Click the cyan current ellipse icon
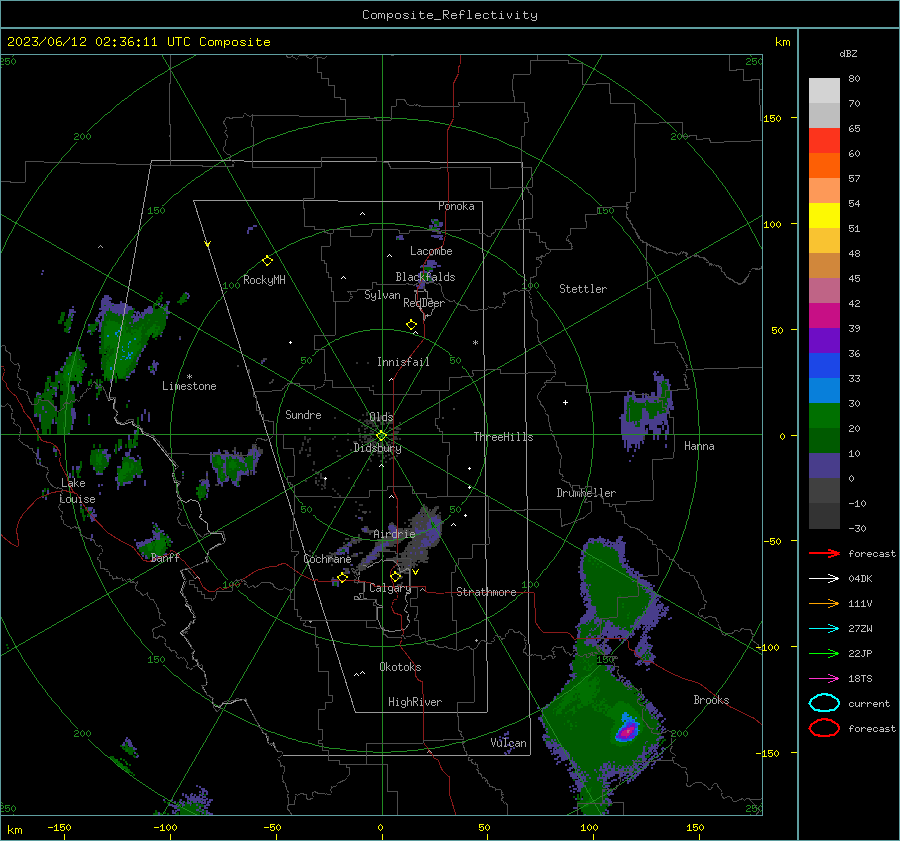The width and height of the screenshot is (900, 841). point(824,703)
